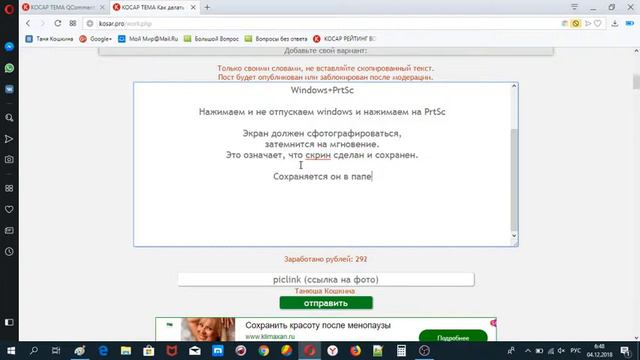Open a new tab with plus button
Viewport: 640px width, 360px height.
tap(207, 7)
